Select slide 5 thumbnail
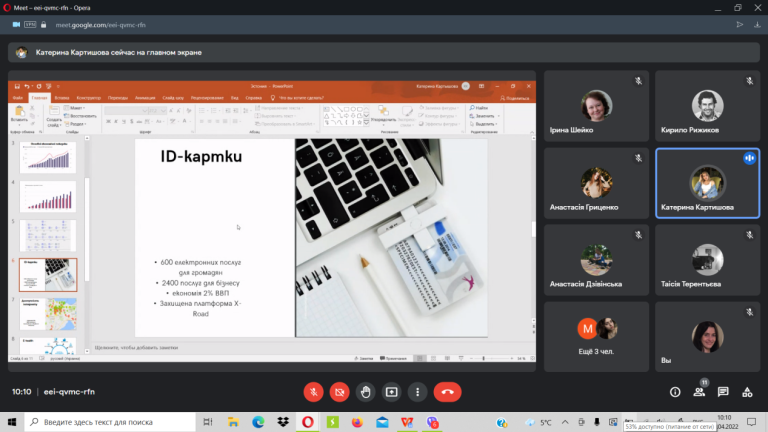This screenshot has width=768, height=432. (x=48, y=236)
